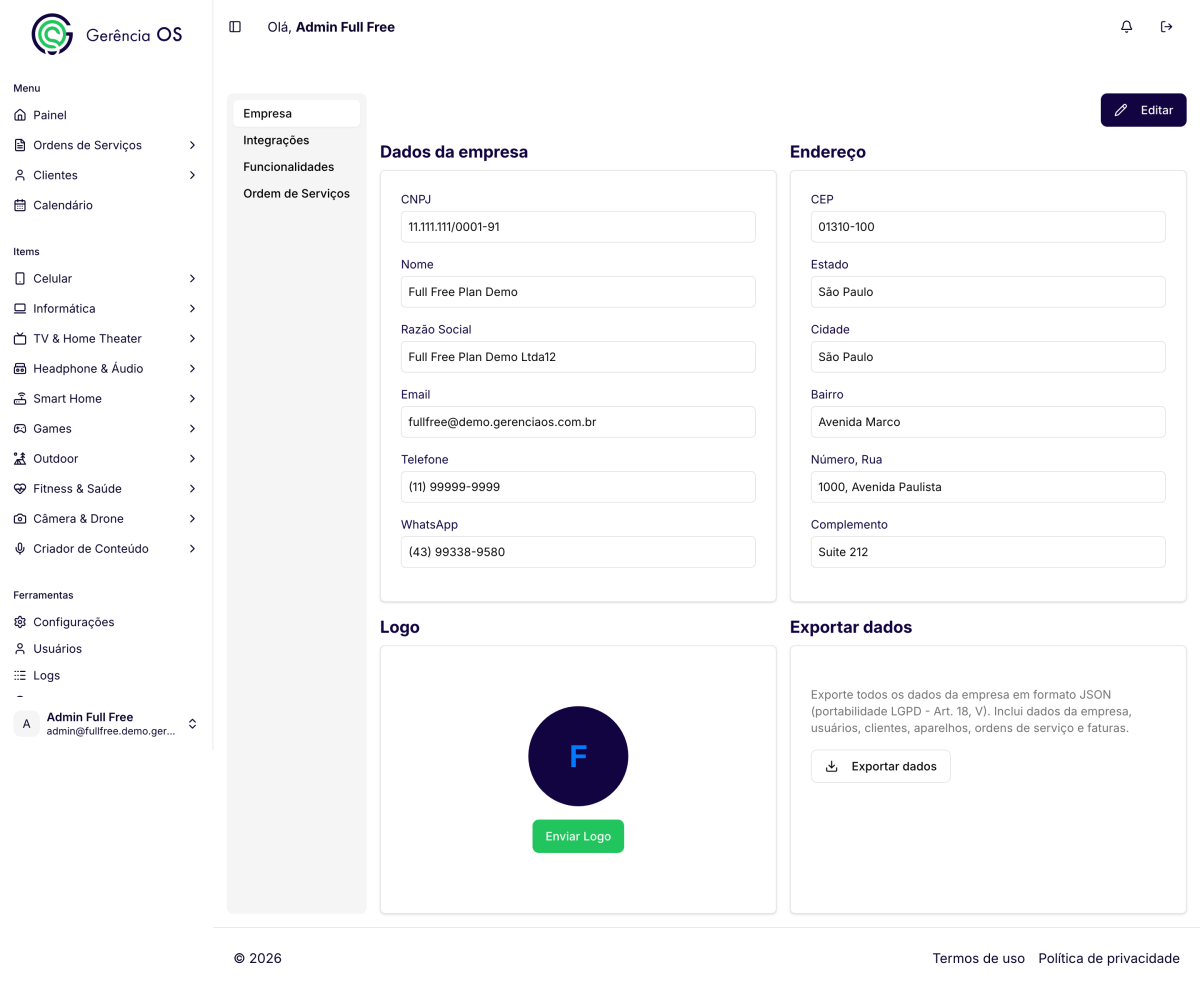Image resolution: width=1200 pixels, height=988 pixels.
Task: Click the Razão Social field
Action: [x=578, y=357]
